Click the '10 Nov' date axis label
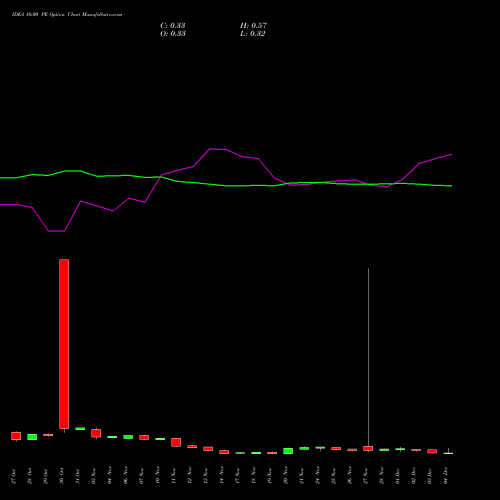500x500 pixels. [157, 475]
